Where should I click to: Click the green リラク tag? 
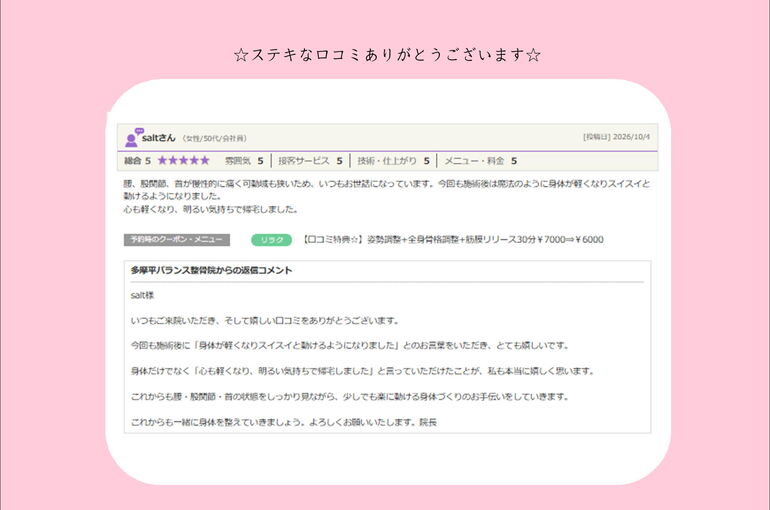272,240
